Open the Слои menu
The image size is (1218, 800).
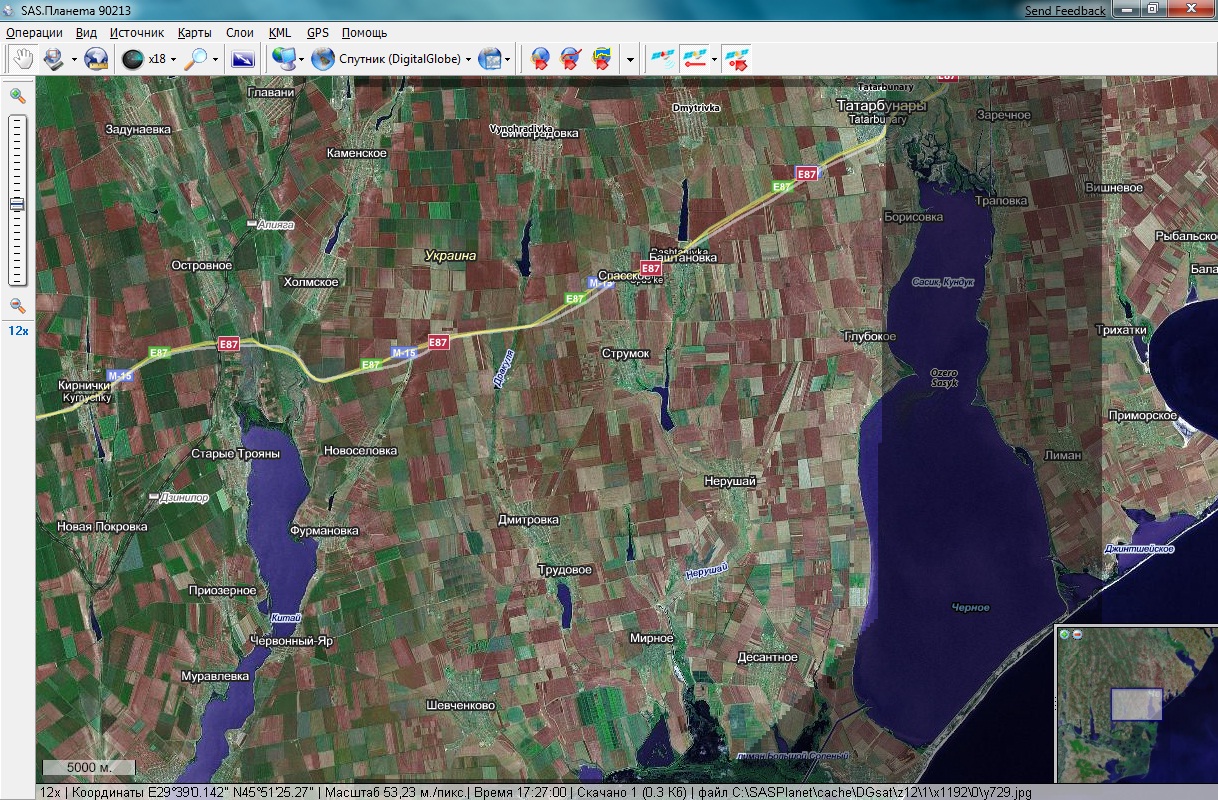[x=240, y=33]
